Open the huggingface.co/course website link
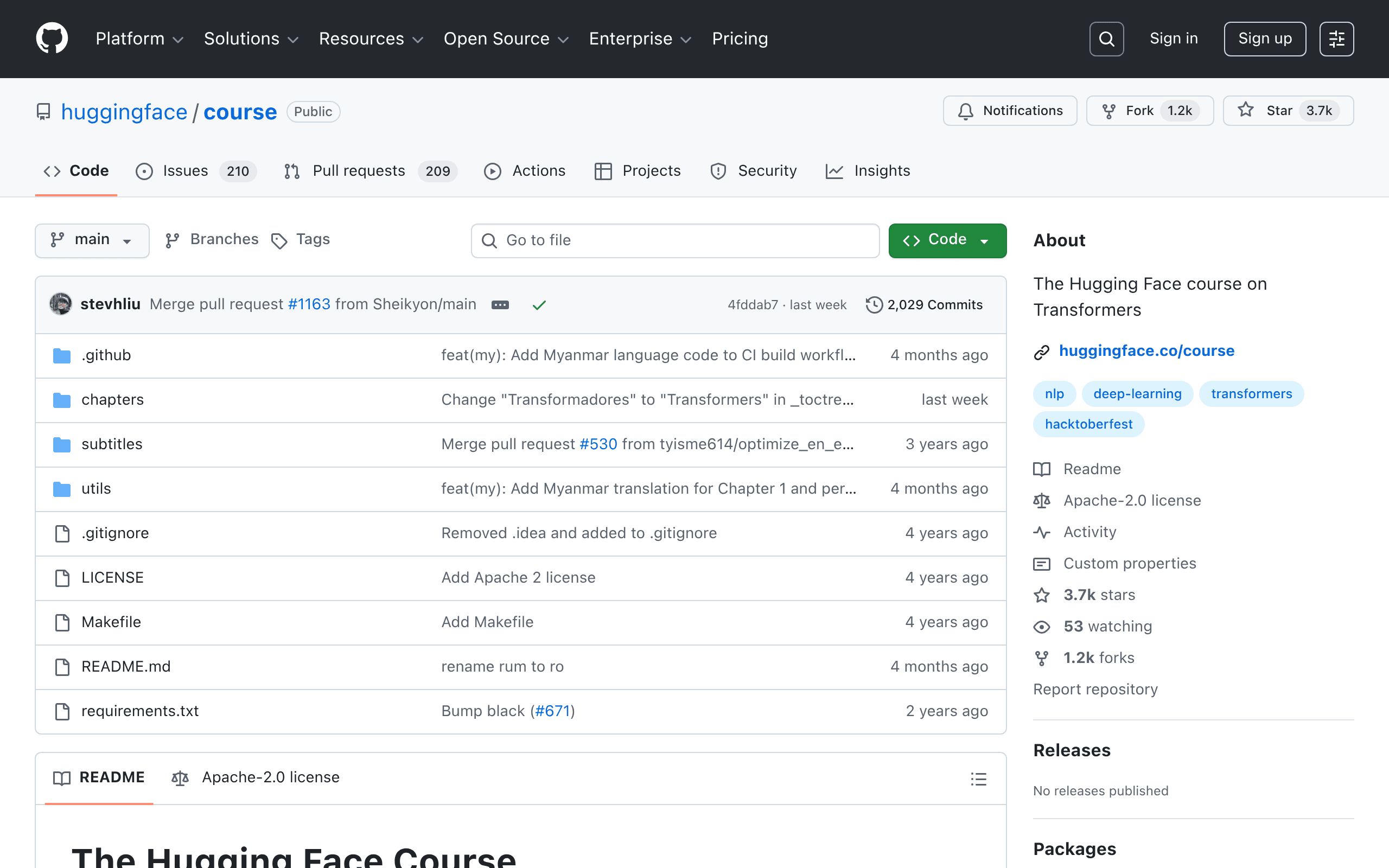 click(x=1146, y=351)
